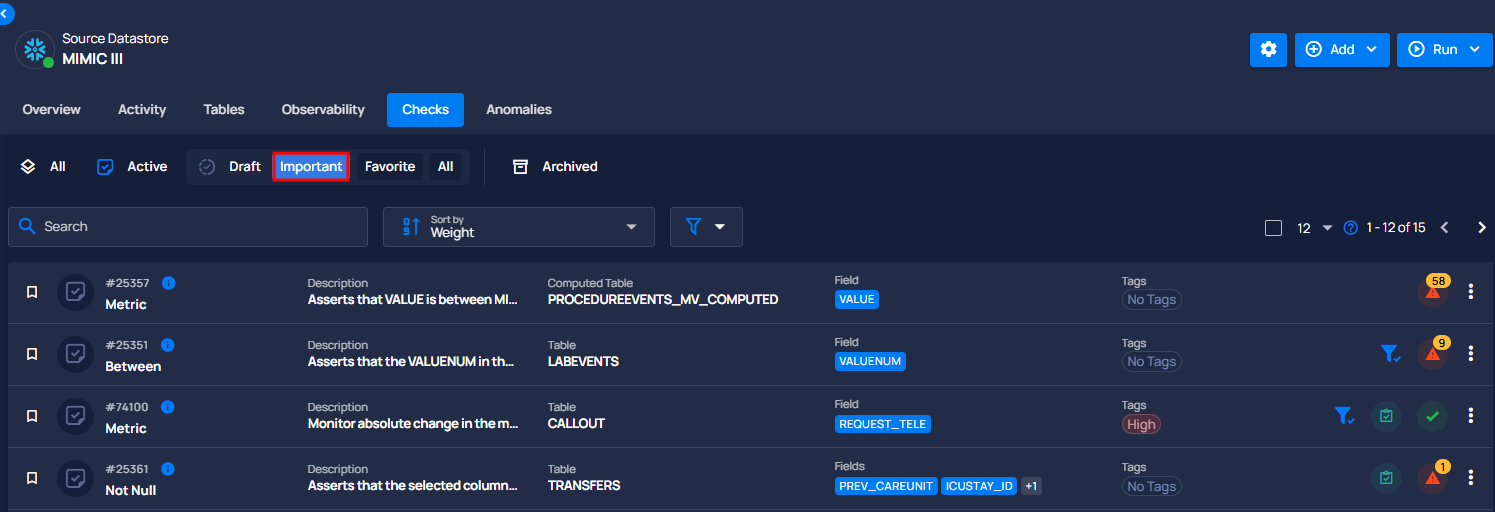Bookmark check #25351

click(x=32, y=354)
